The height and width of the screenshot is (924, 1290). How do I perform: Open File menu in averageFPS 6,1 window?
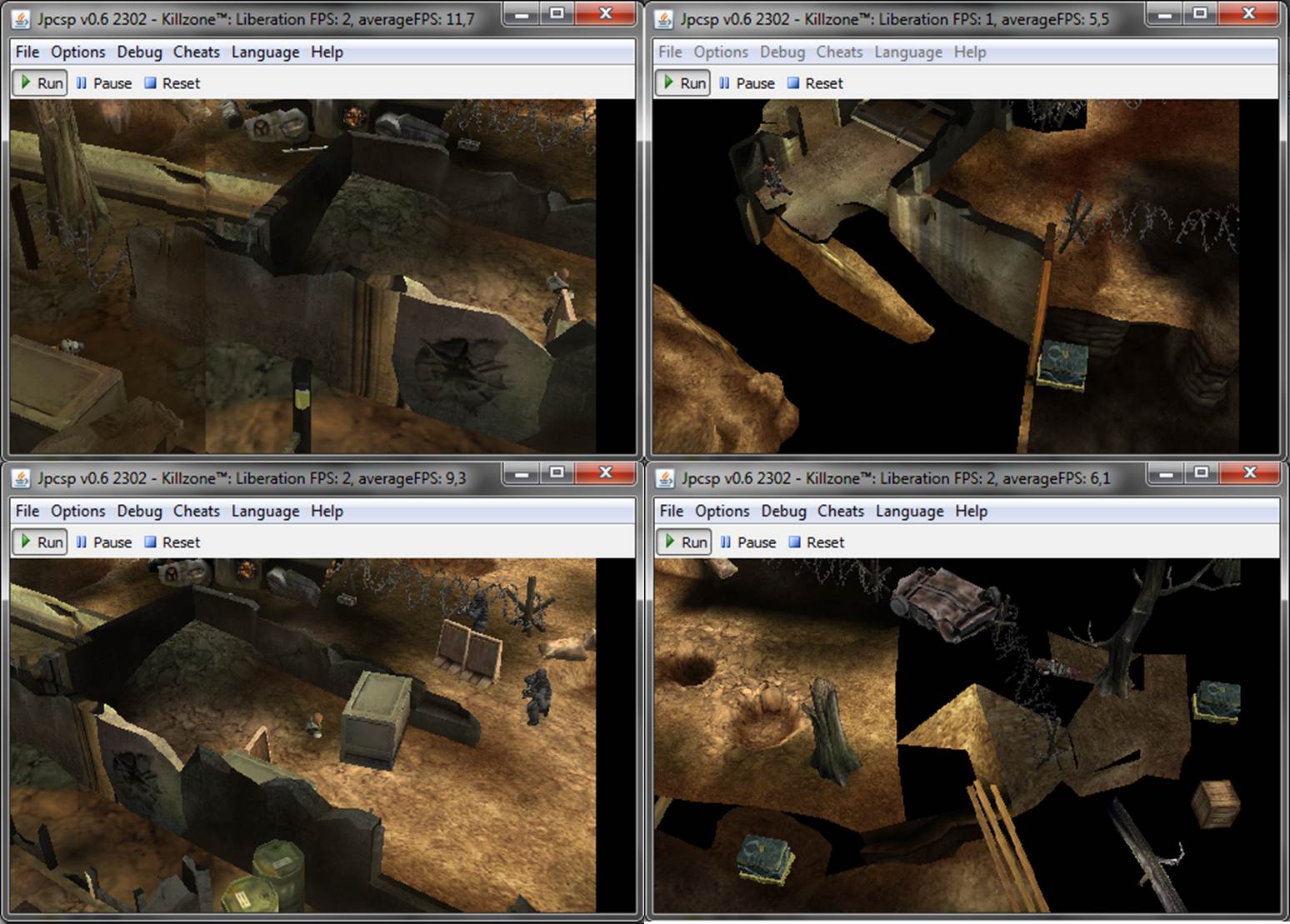672,511
